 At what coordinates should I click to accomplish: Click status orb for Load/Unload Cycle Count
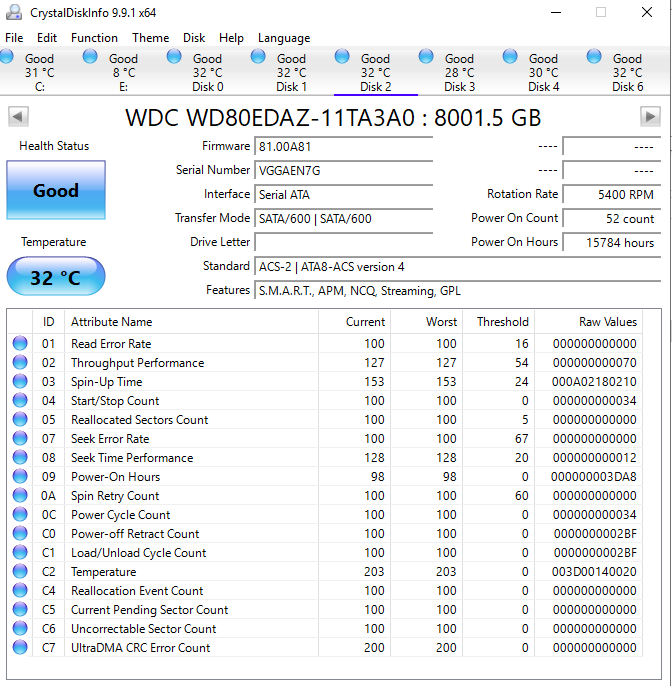(x=20, y=553)
